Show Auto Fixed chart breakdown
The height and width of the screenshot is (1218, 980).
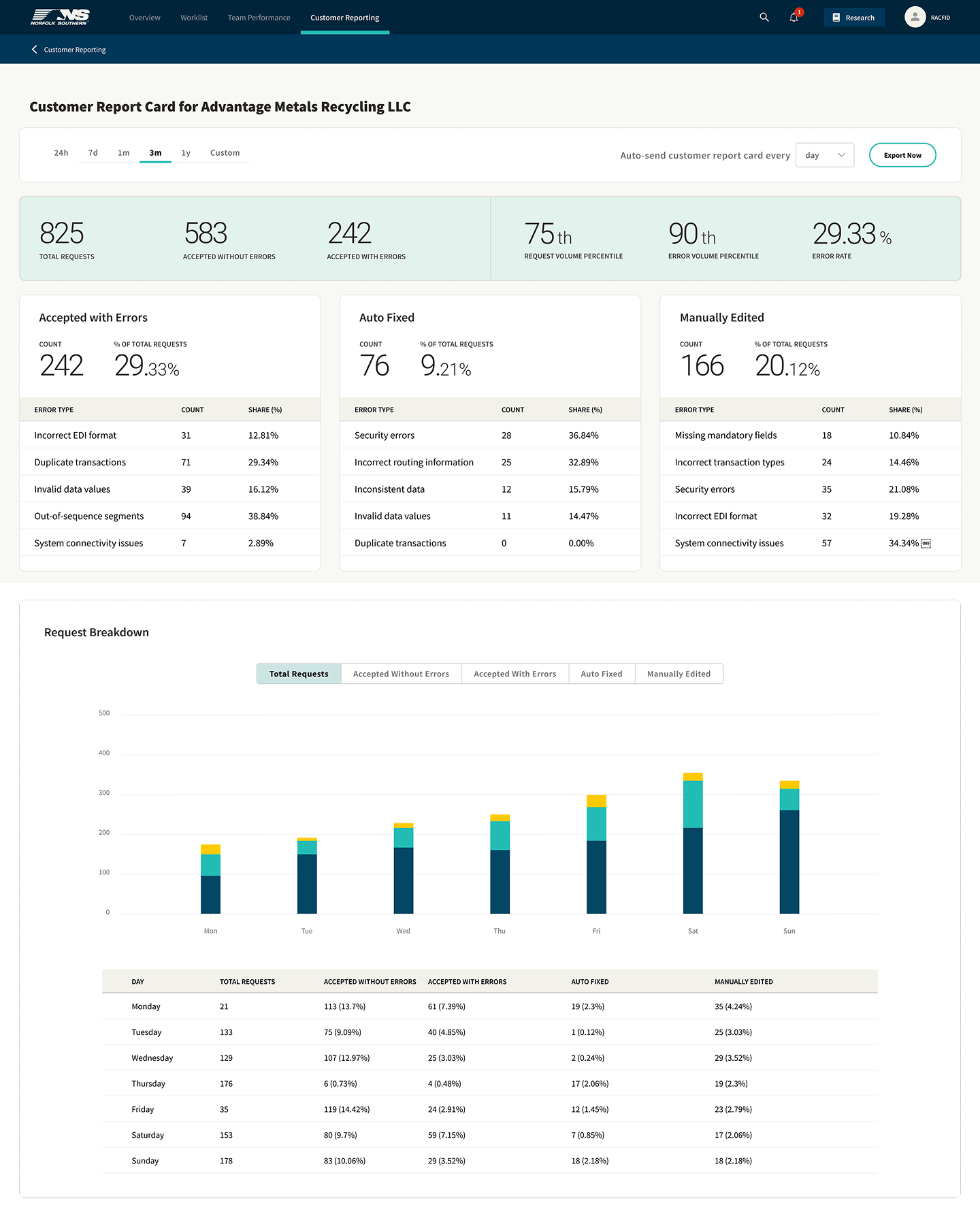602,674
